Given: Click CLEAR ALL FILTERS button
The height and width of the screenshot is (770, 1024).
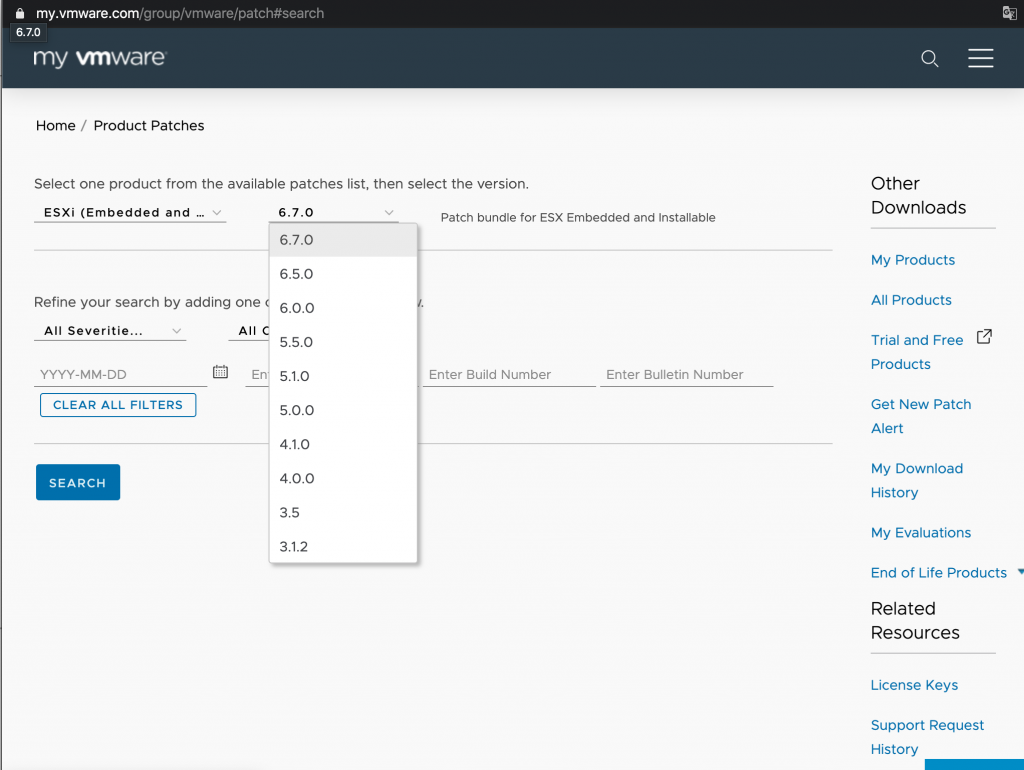Looking at the screenshot, I should 118,405.
